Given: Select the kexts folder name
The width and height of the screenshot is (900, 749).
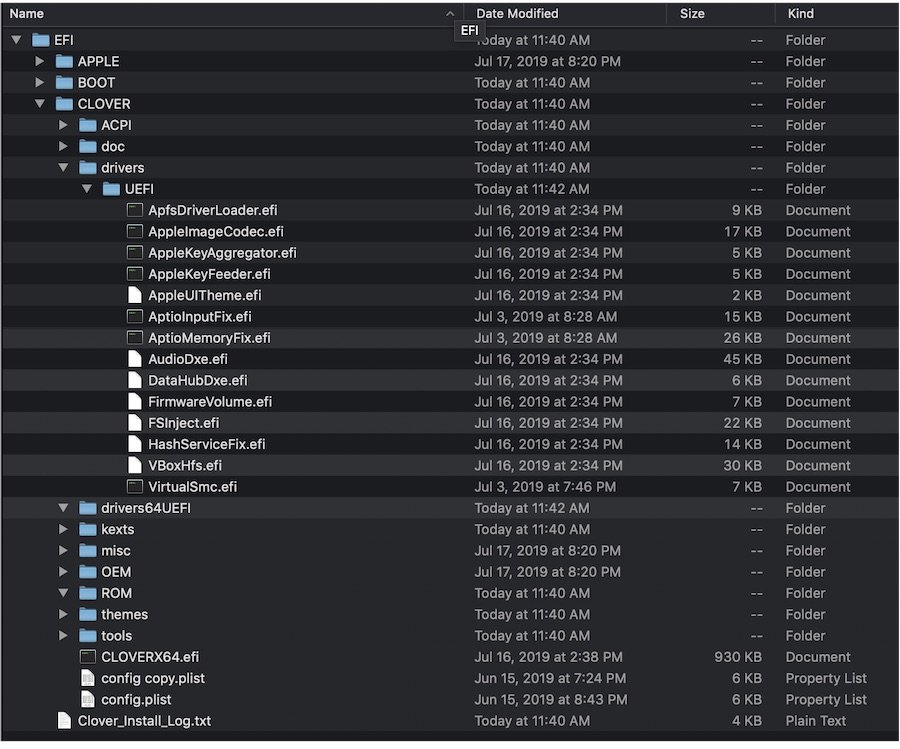Looking at the screenshot, I should pos(118,529).
